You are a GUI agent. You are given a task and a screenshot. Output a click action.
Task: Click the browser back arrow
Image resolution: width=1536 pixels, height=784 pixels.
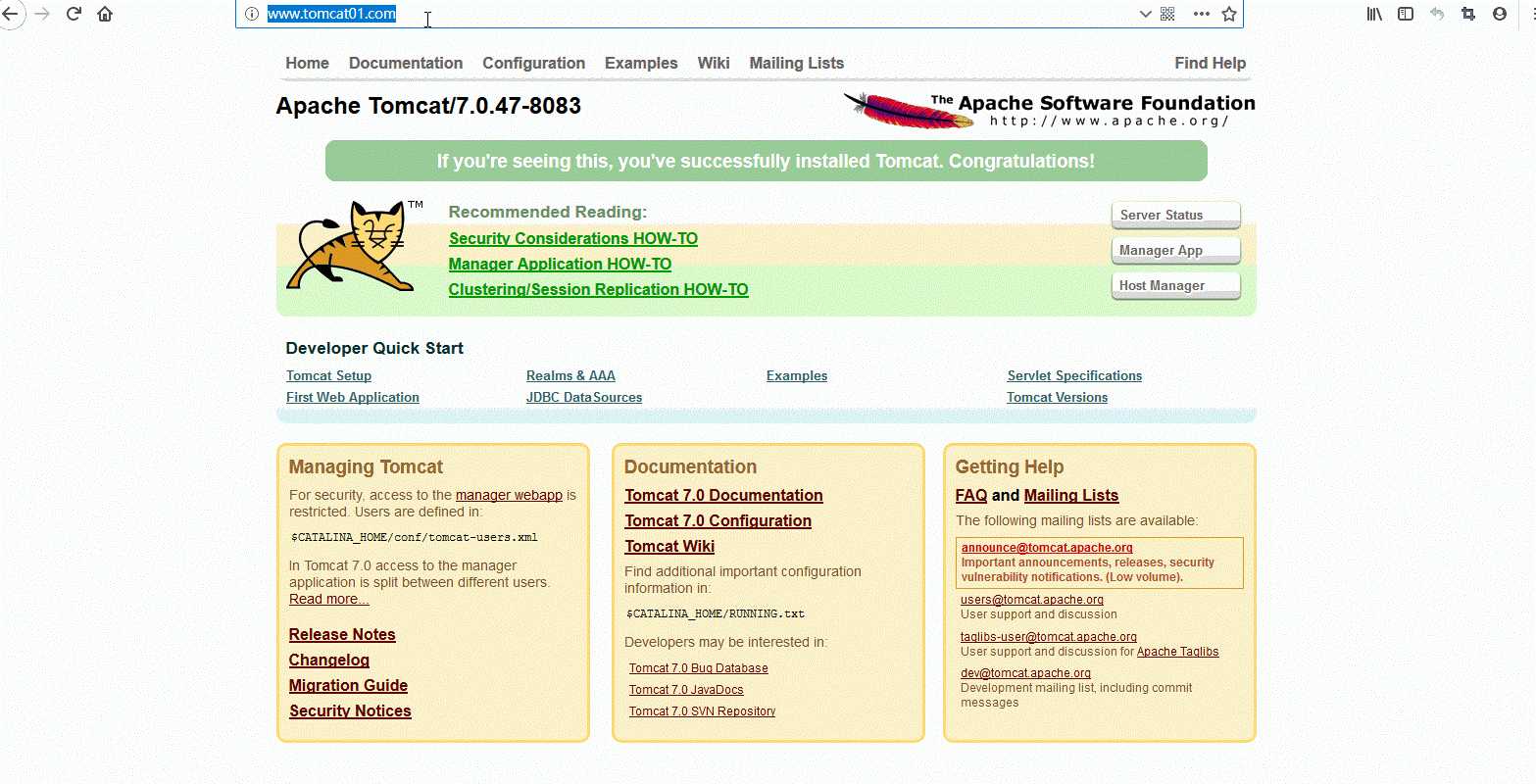(x=9, y=14)
